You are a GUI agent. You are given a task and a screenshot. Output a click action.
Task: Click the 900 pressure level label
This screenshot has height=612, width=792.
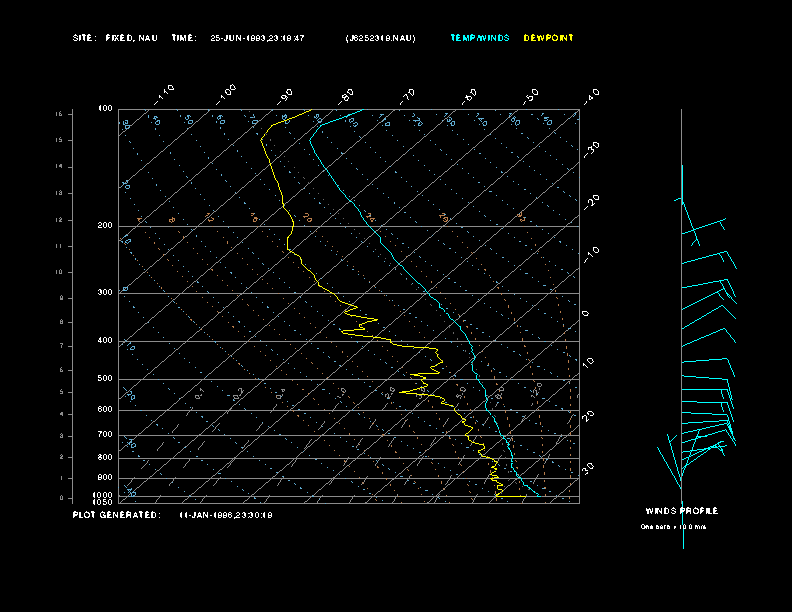[x=105, y=477]
